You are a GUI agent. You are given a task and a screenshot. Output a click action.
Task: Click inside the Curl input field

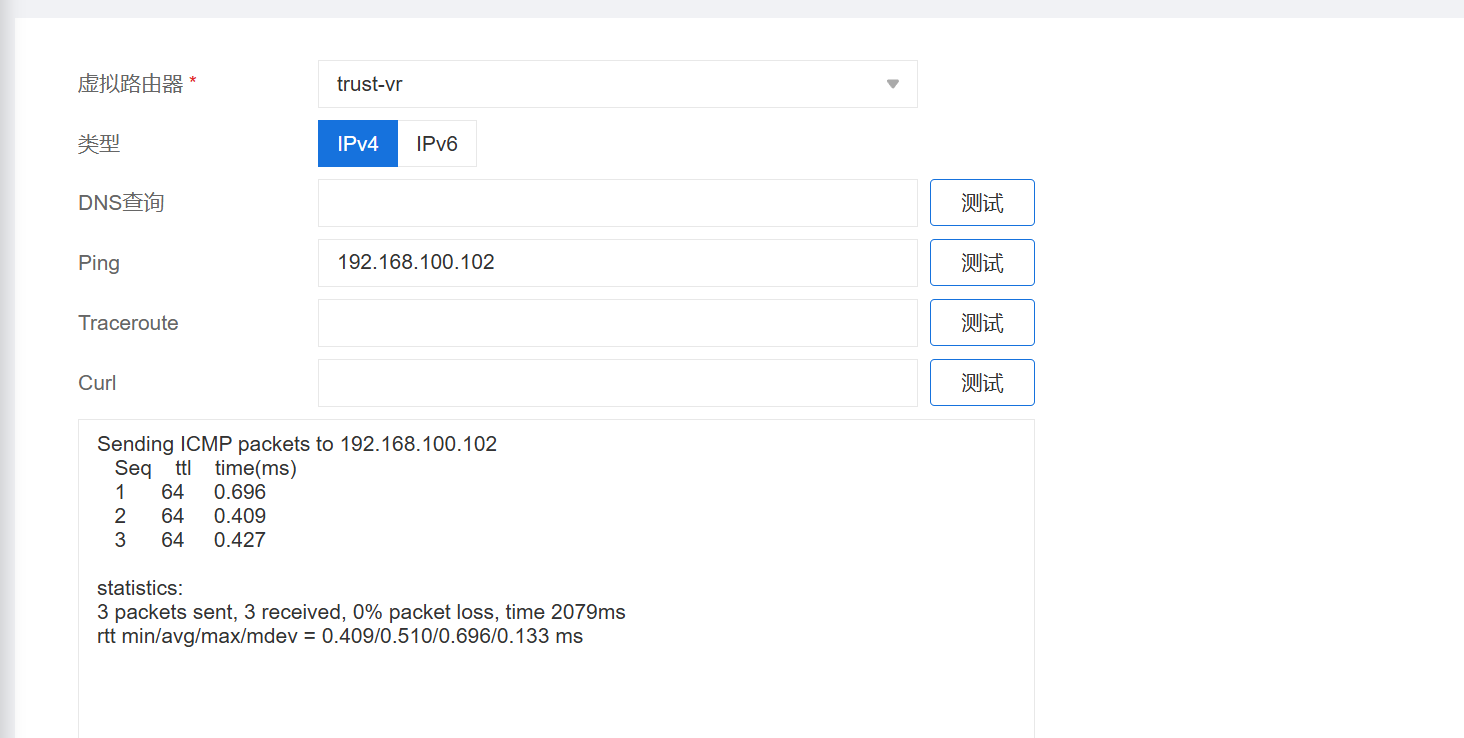coord(617,383)
